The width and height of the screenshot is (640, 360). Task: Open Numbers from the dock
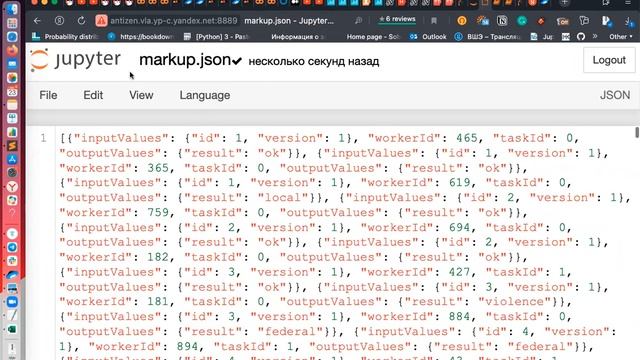pyautogui.click(x=12, y=132)
